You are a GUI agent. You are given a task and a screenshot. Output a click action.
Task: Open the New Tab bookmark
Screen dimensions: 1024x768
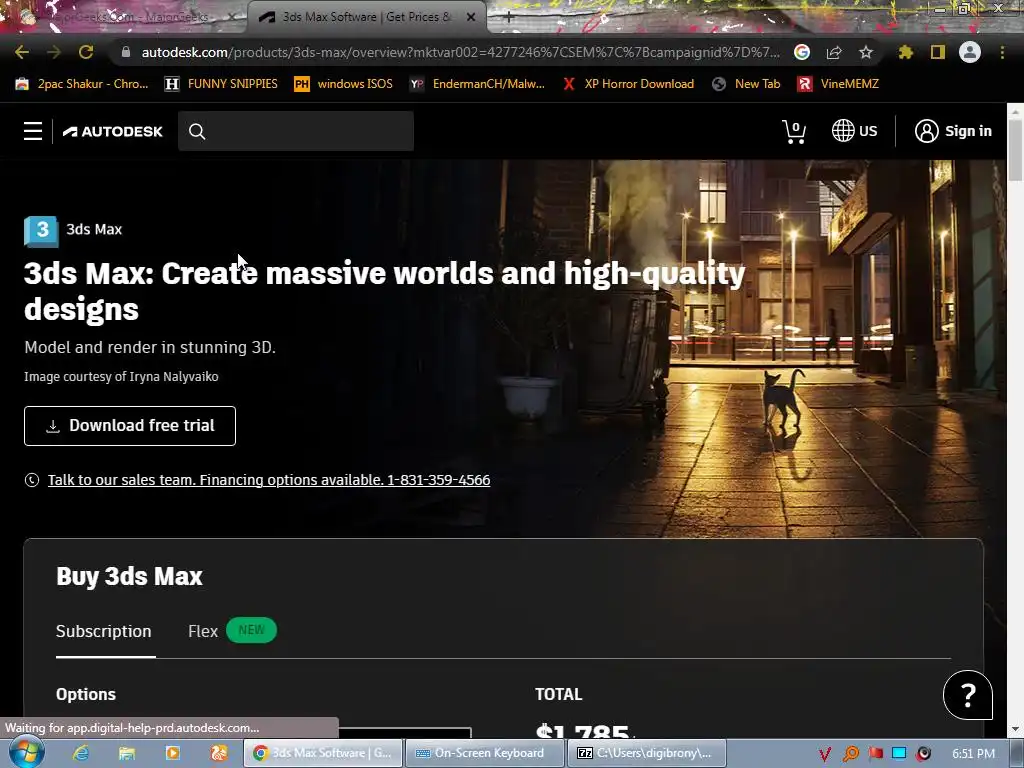click(x=746, y=84)
